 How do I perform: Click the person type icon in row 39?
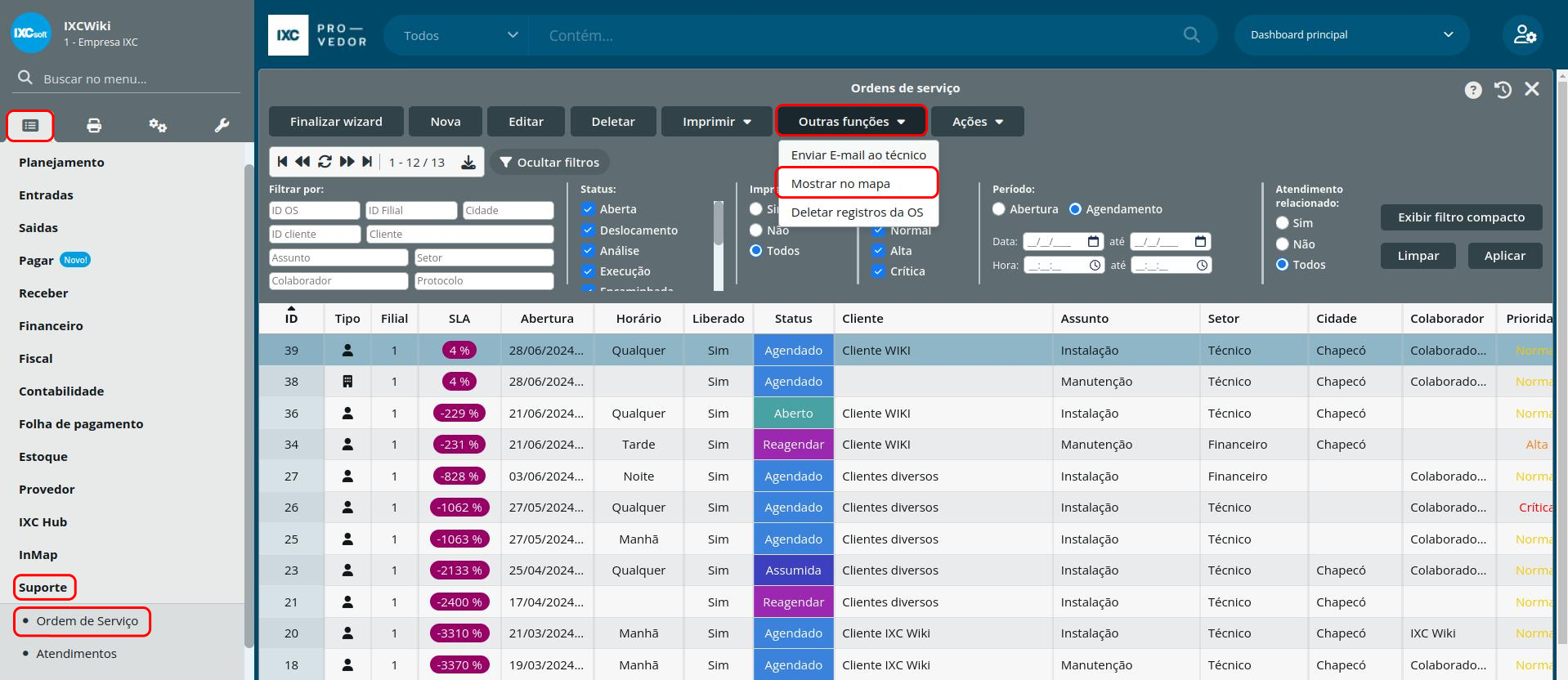coord(347,350)
